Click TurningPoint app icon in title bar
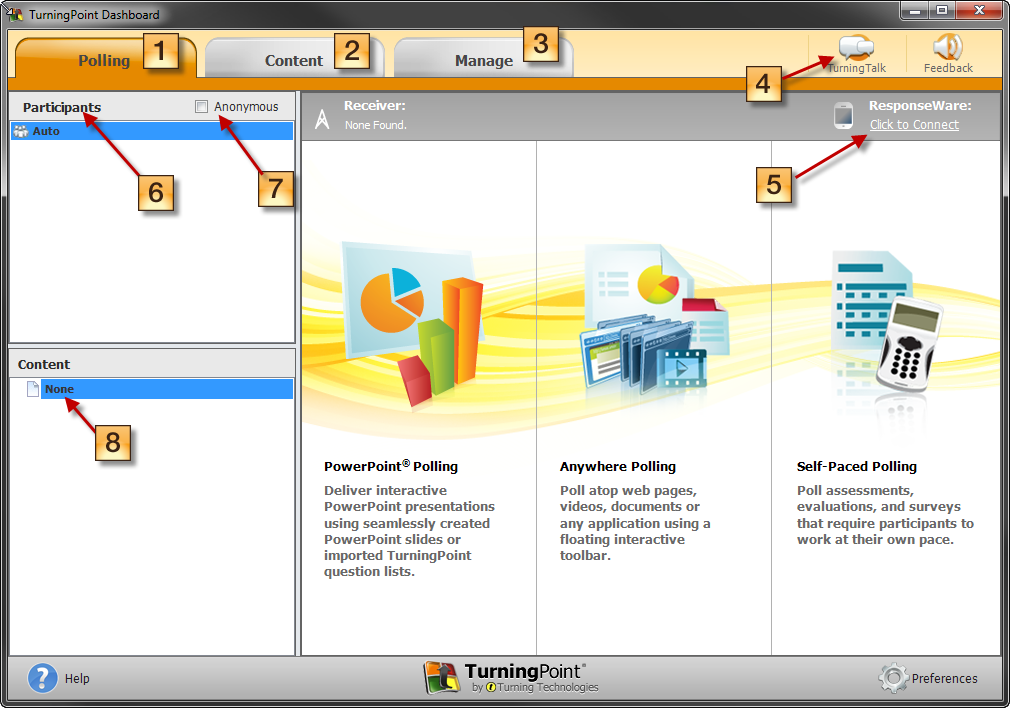 coord(14,14)
